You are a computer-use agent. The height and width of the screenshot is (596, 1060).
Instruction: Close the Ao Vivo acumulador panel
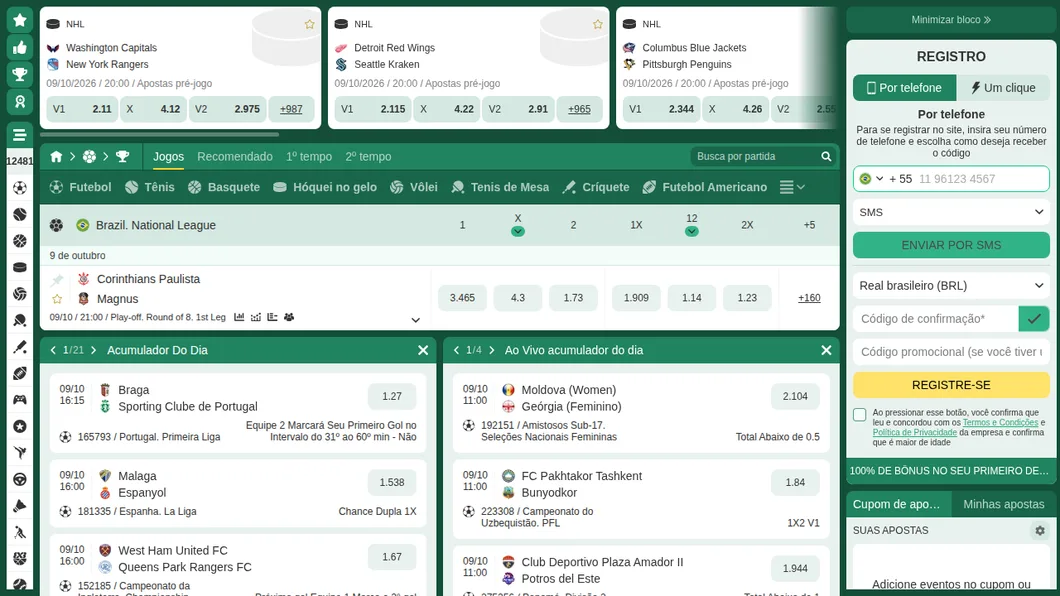[x=826, y=350]
